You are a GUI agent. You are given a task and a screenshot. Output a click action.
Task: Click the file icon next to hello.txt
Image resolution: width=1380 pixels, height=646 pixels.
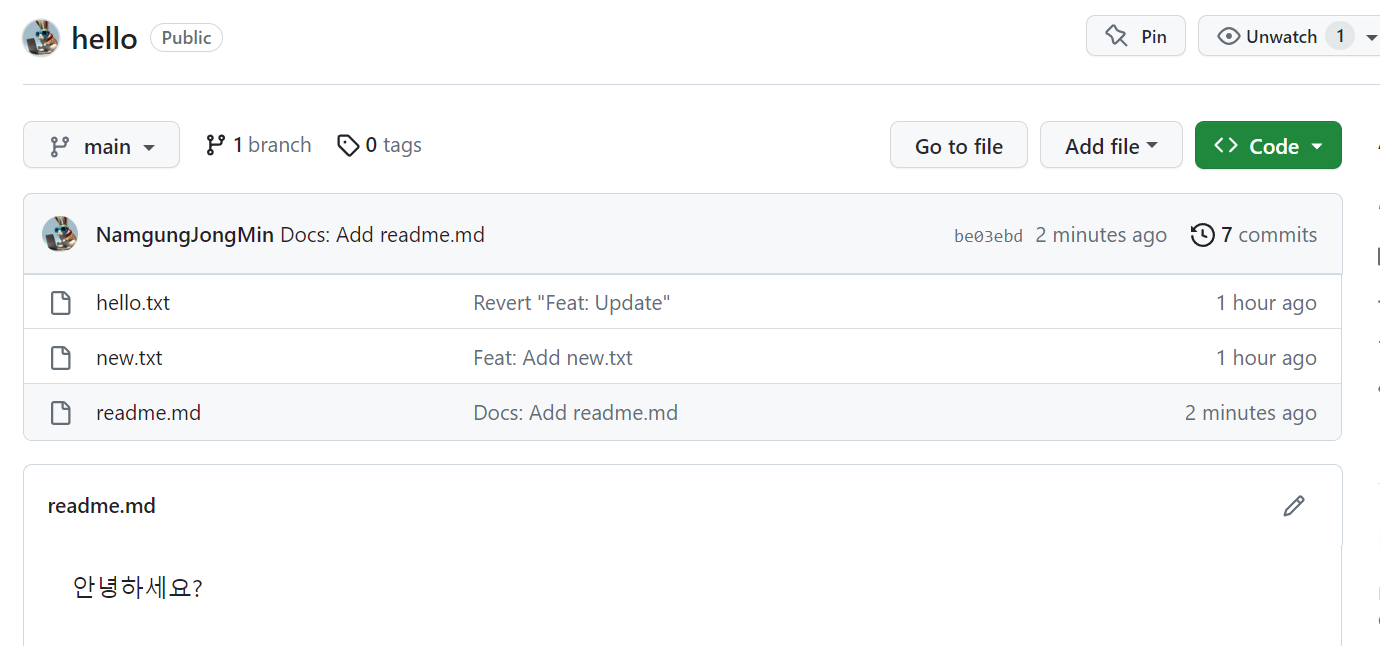(x=61, y=303)
